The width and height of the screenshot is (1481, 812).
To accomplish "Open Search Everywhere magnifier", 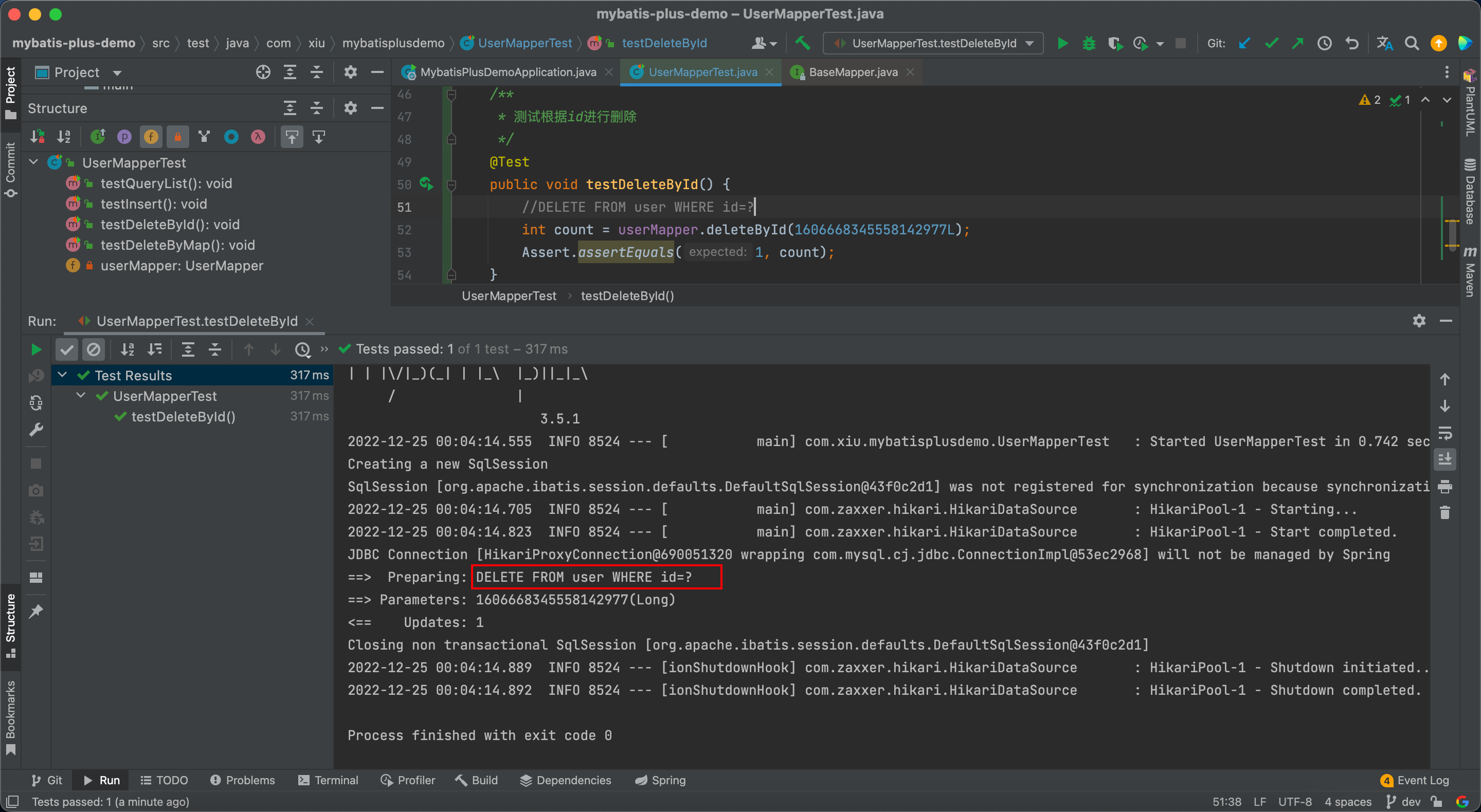I will pyautogui.click(x=1412, y=43).
